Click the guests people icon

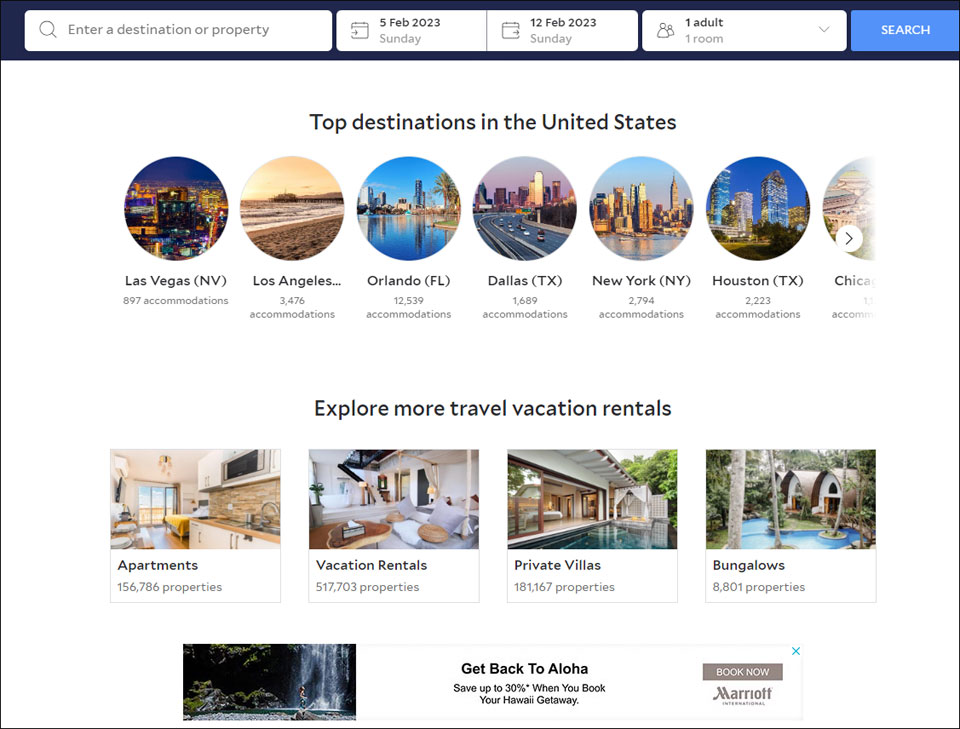(x=665, y=30)
